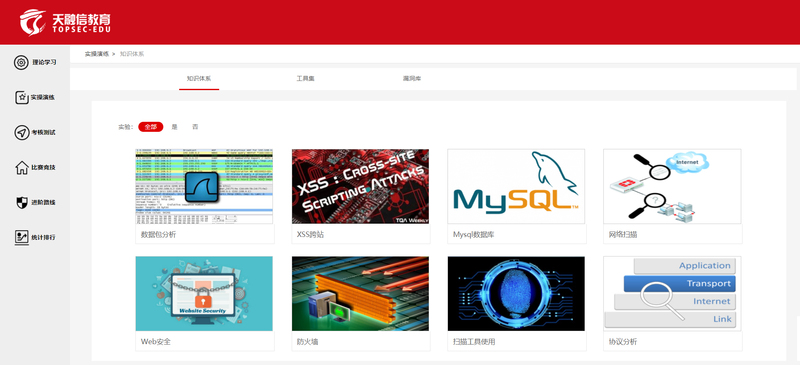Open the 漏洞库 tab

point(412,79)
